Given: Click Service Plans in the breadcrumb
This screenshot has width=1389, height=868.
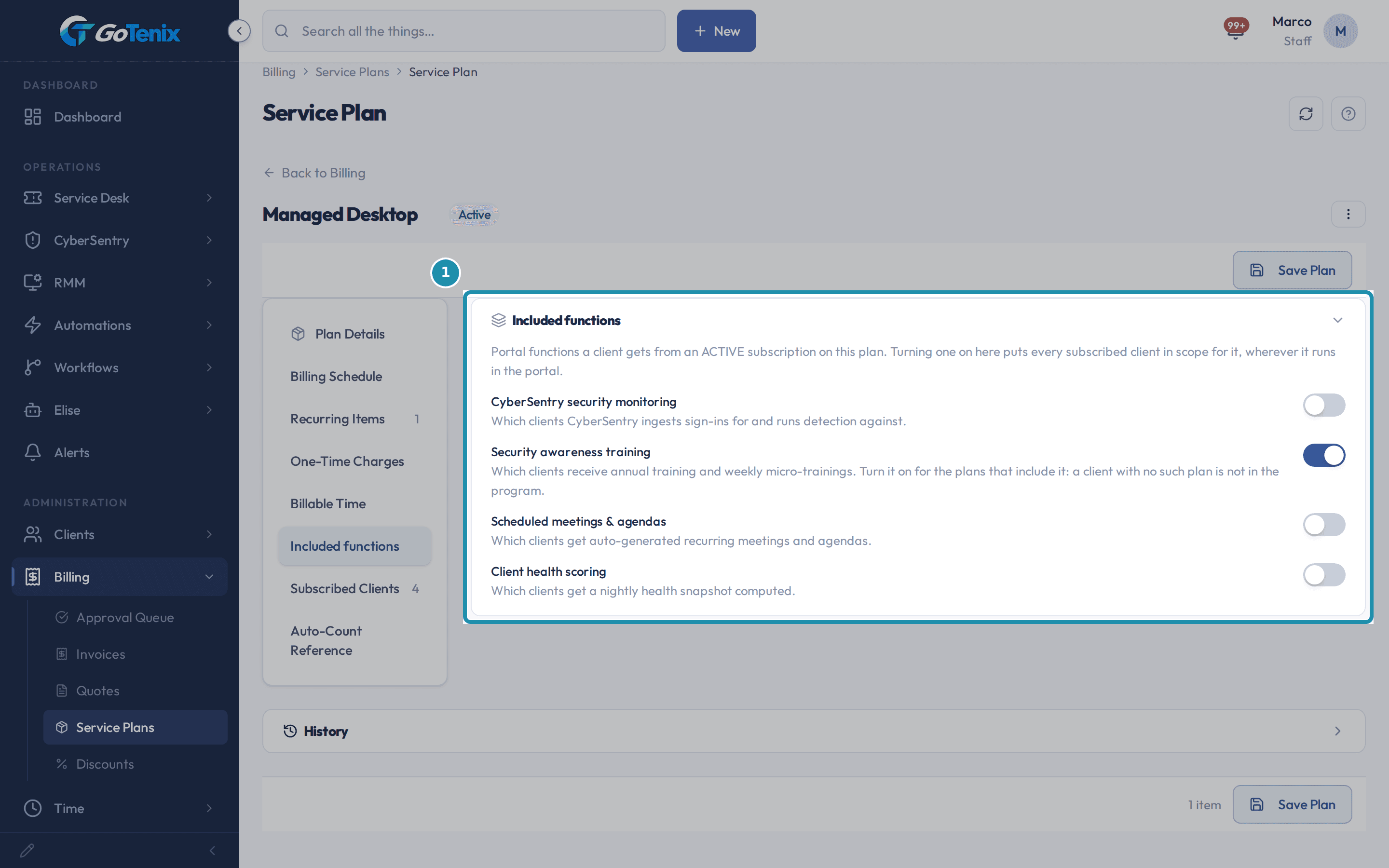Looking at the screenshot, I should click(x=352, y=72).
